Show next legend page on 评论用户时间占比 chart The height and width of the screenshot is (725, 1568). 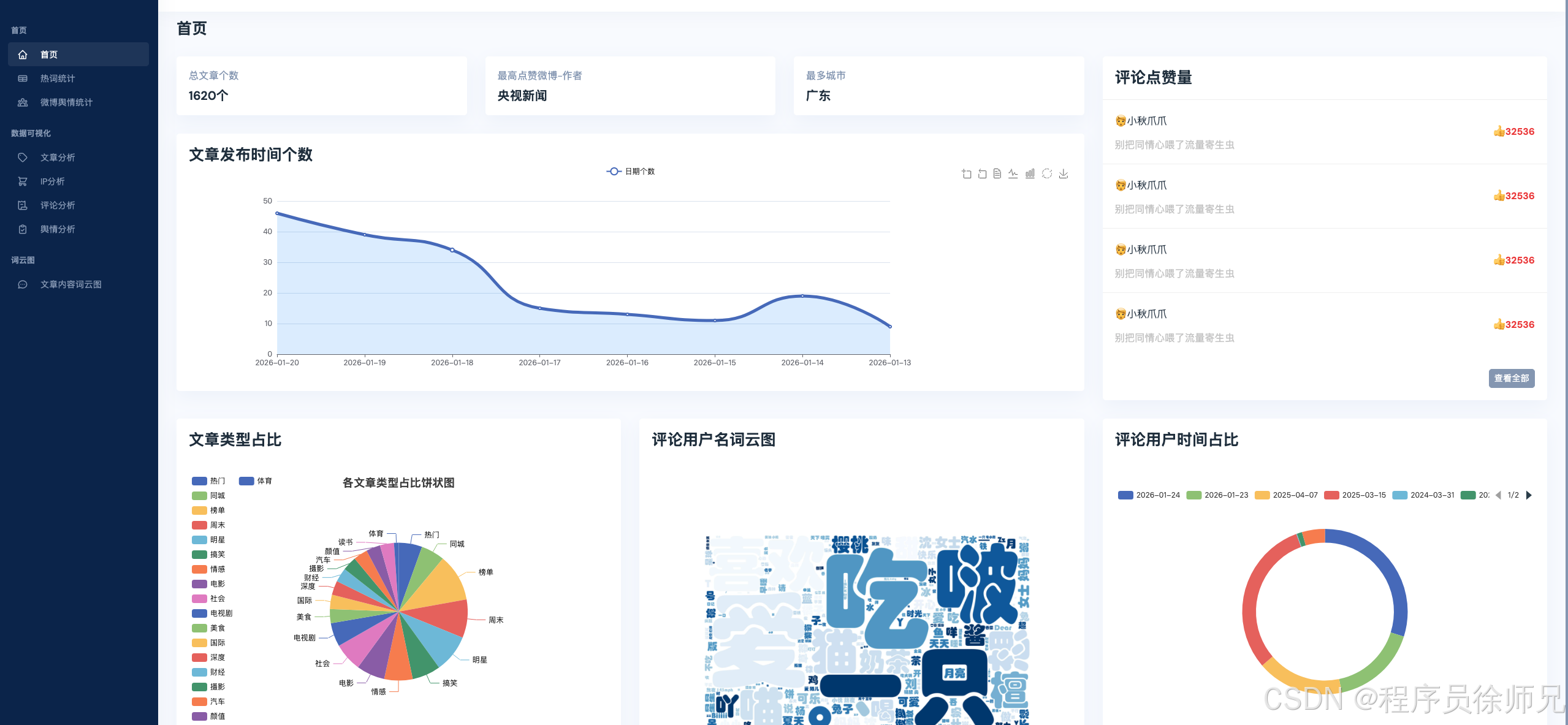tap(1528, 495)
